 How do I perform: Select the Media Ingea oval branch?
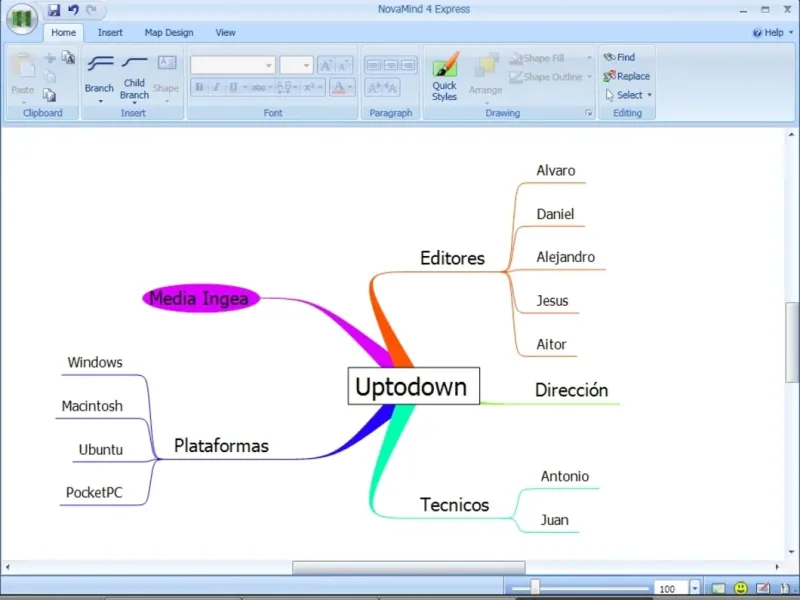tap(201, 298)
